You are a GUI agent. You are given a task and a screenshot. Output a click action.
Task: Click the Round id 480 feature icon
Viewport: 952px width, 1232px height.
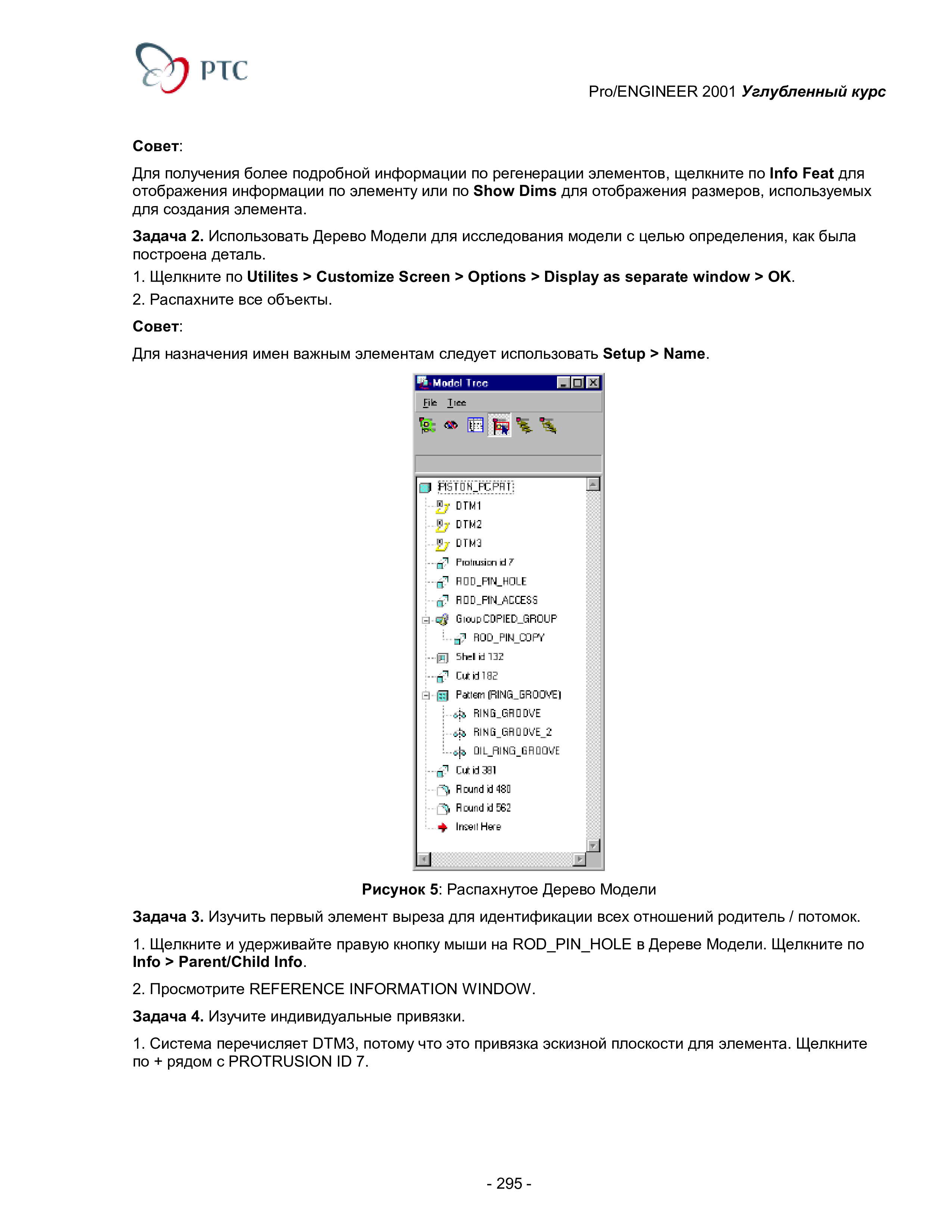444,790
